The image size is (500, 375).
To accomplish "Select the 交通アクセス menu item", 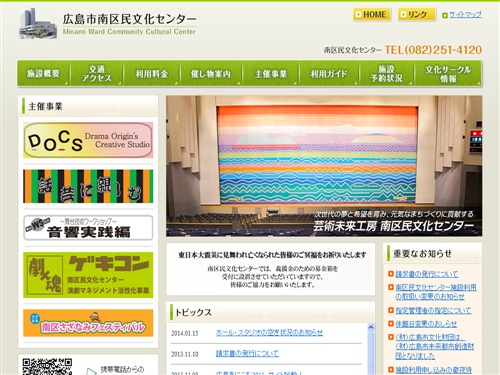I will (97, 74).
